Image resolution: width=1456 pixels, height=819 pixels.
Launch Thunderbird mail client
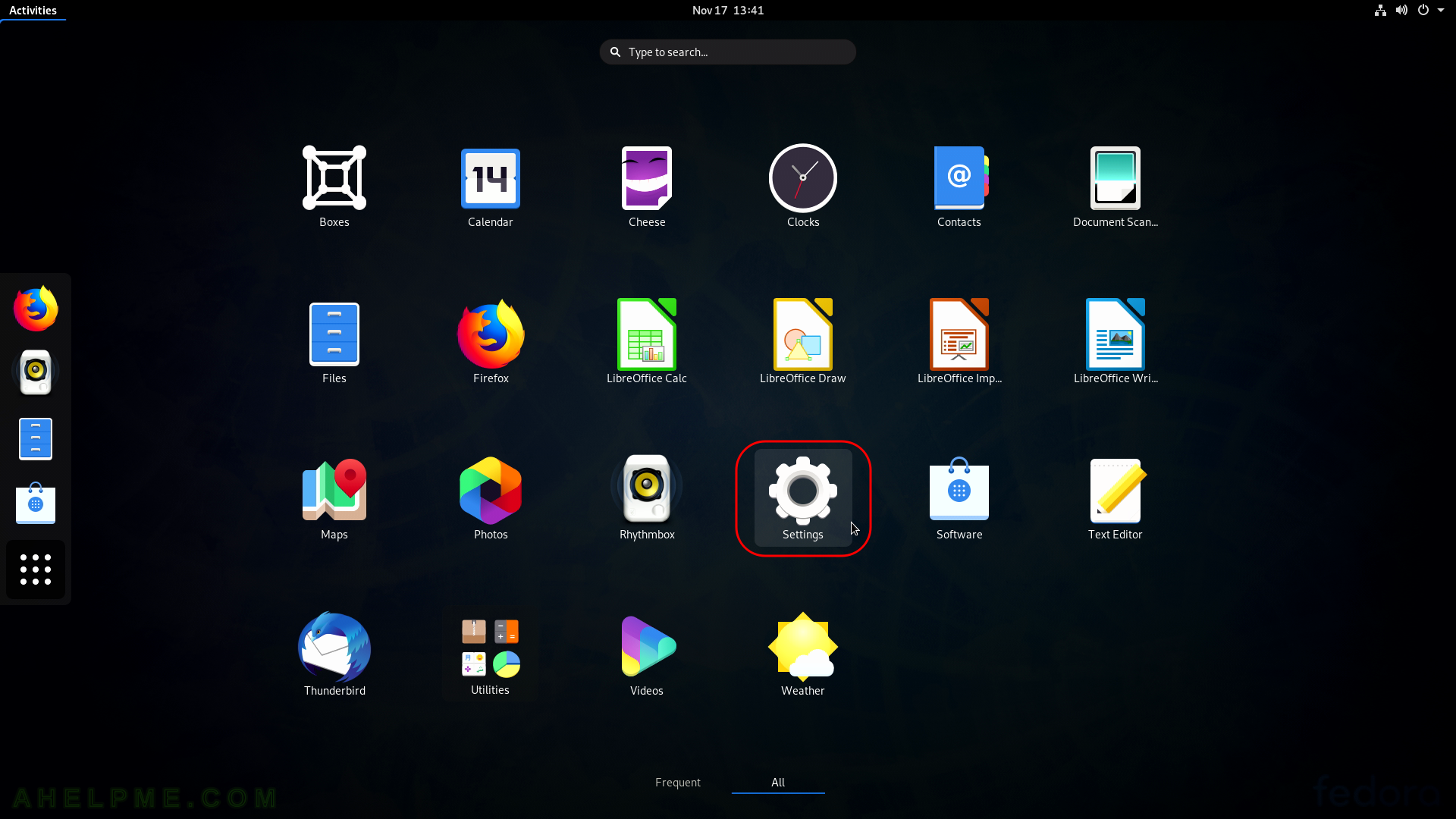point(334,655)
